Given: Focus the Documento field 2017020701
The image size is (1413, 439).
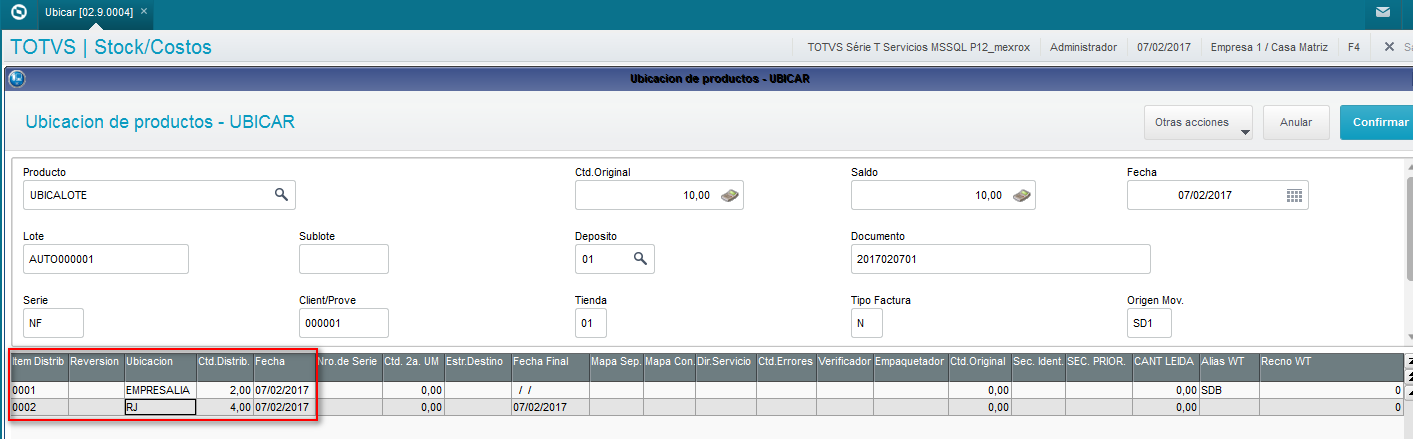Looking at the screenshot, I should tap(1000, 259).
